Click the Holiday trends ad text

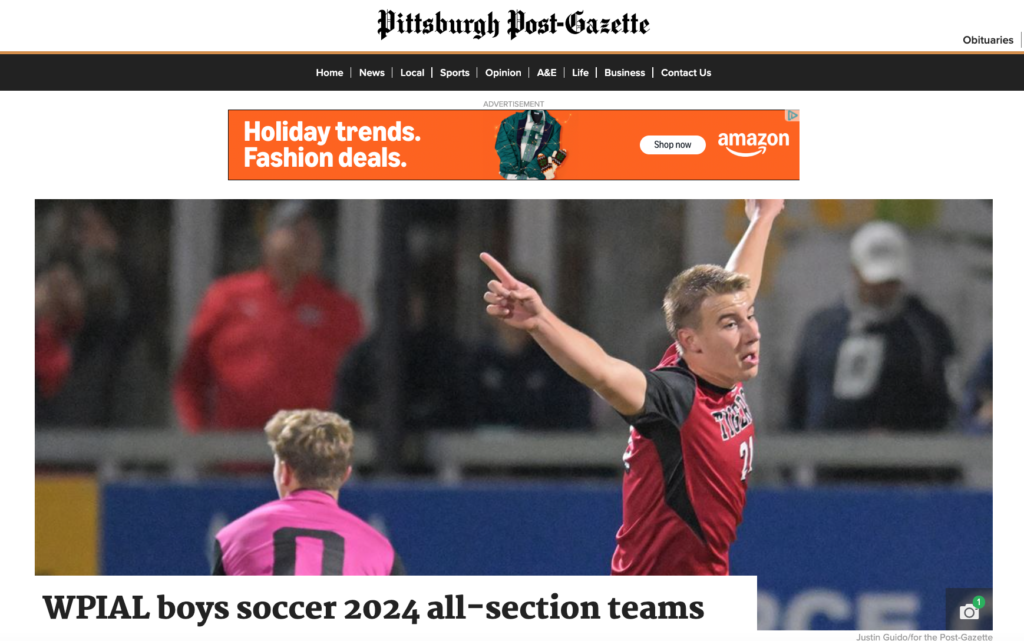click(332, 145)
